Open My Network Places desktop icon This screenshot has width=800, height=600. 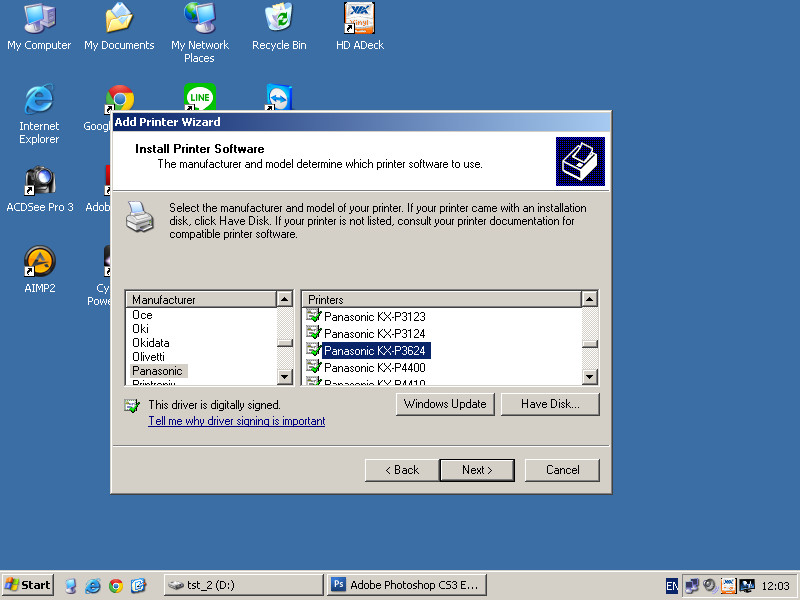pos(199,33)
